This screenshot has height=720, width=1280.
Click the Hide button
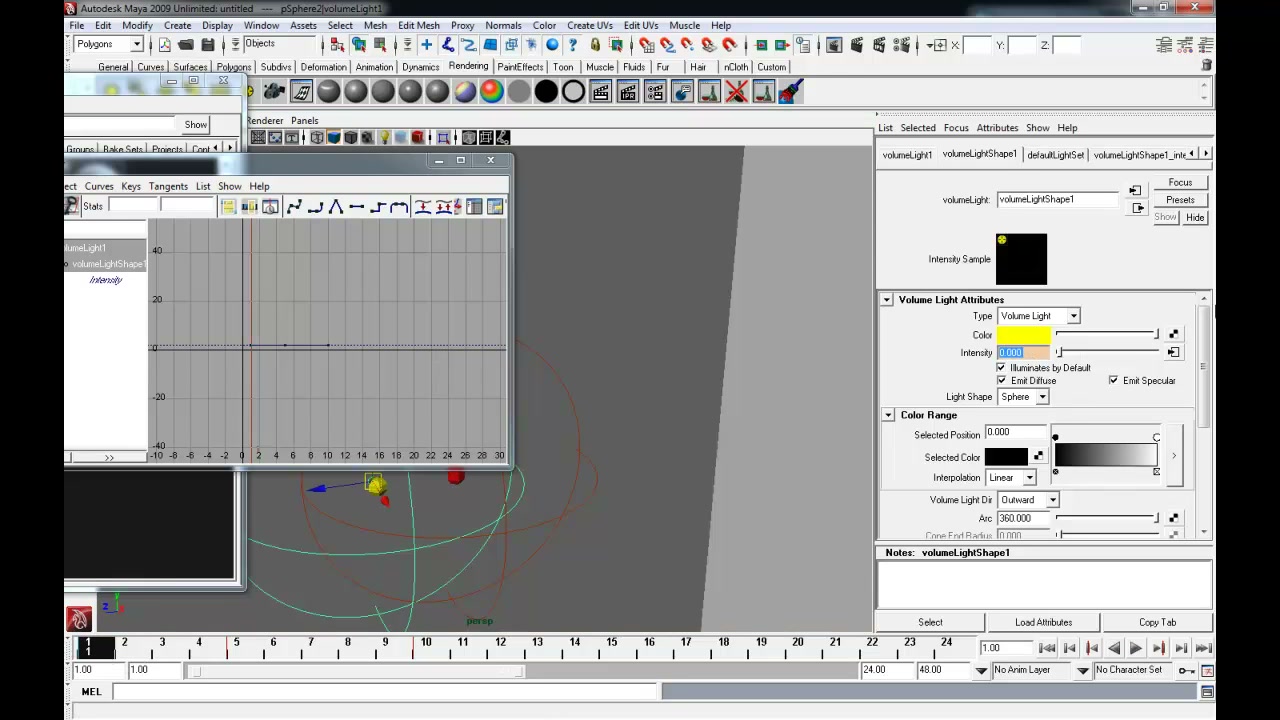click(1195, 217)
